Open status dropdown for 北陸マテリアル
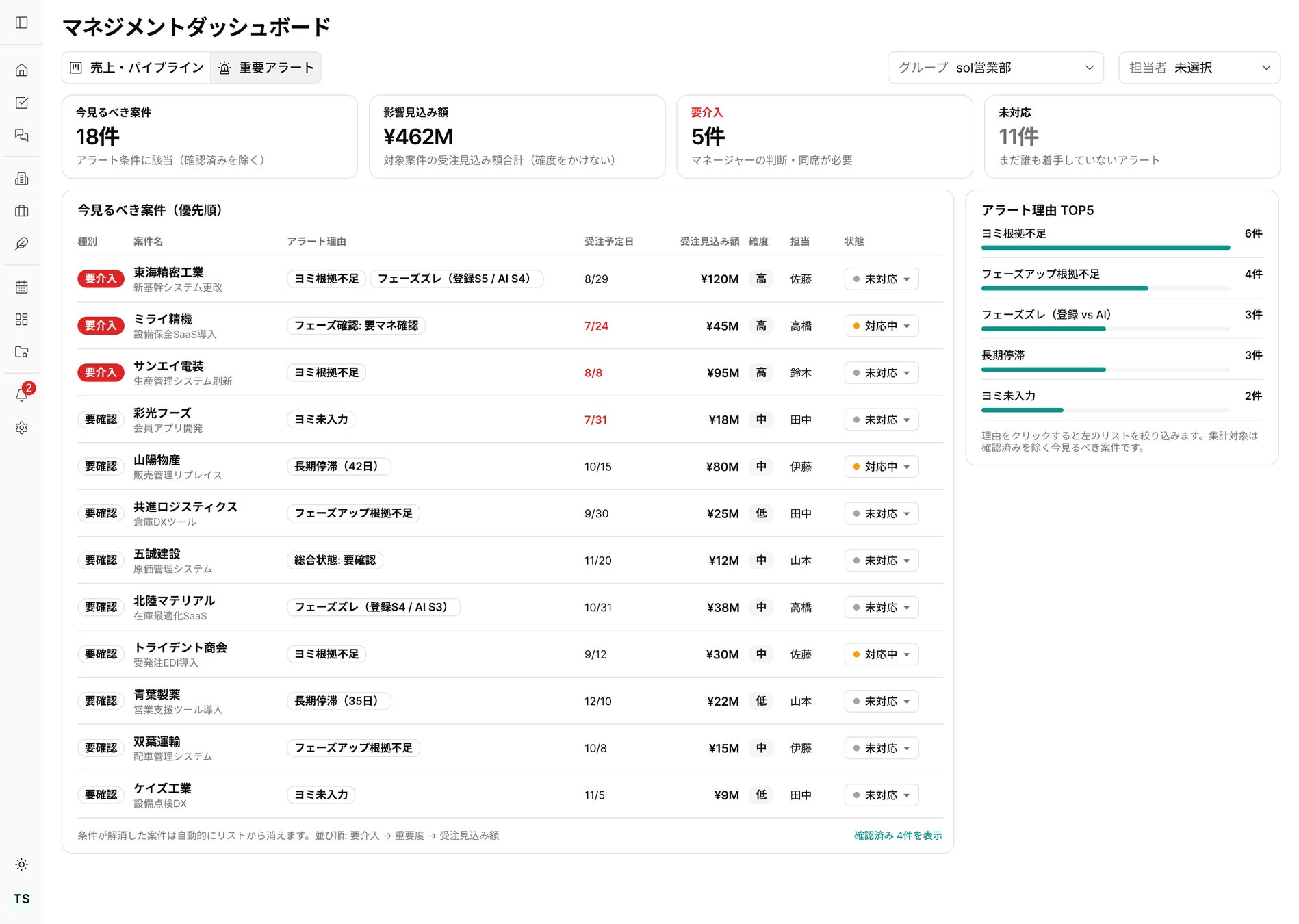Screen dimensions: 1299x924 click(882, 607)
